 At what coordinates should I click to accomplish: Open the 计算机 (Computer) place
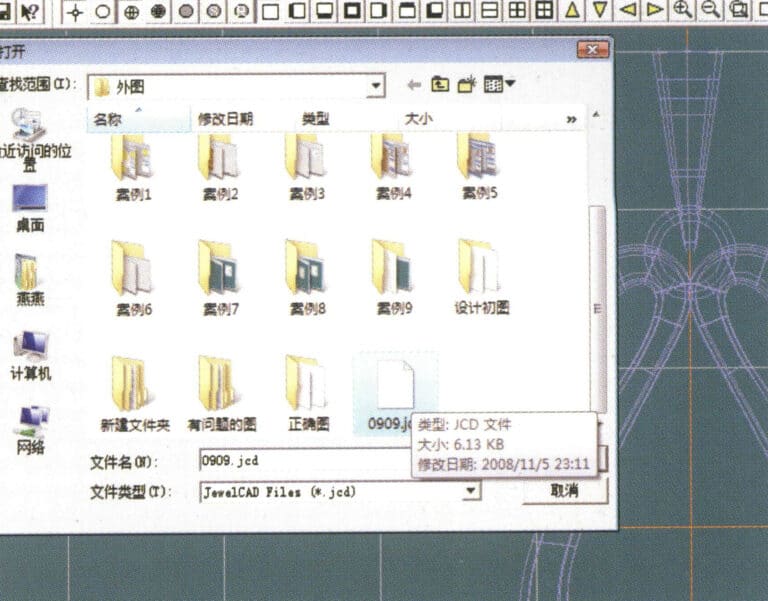coord(30,355)
